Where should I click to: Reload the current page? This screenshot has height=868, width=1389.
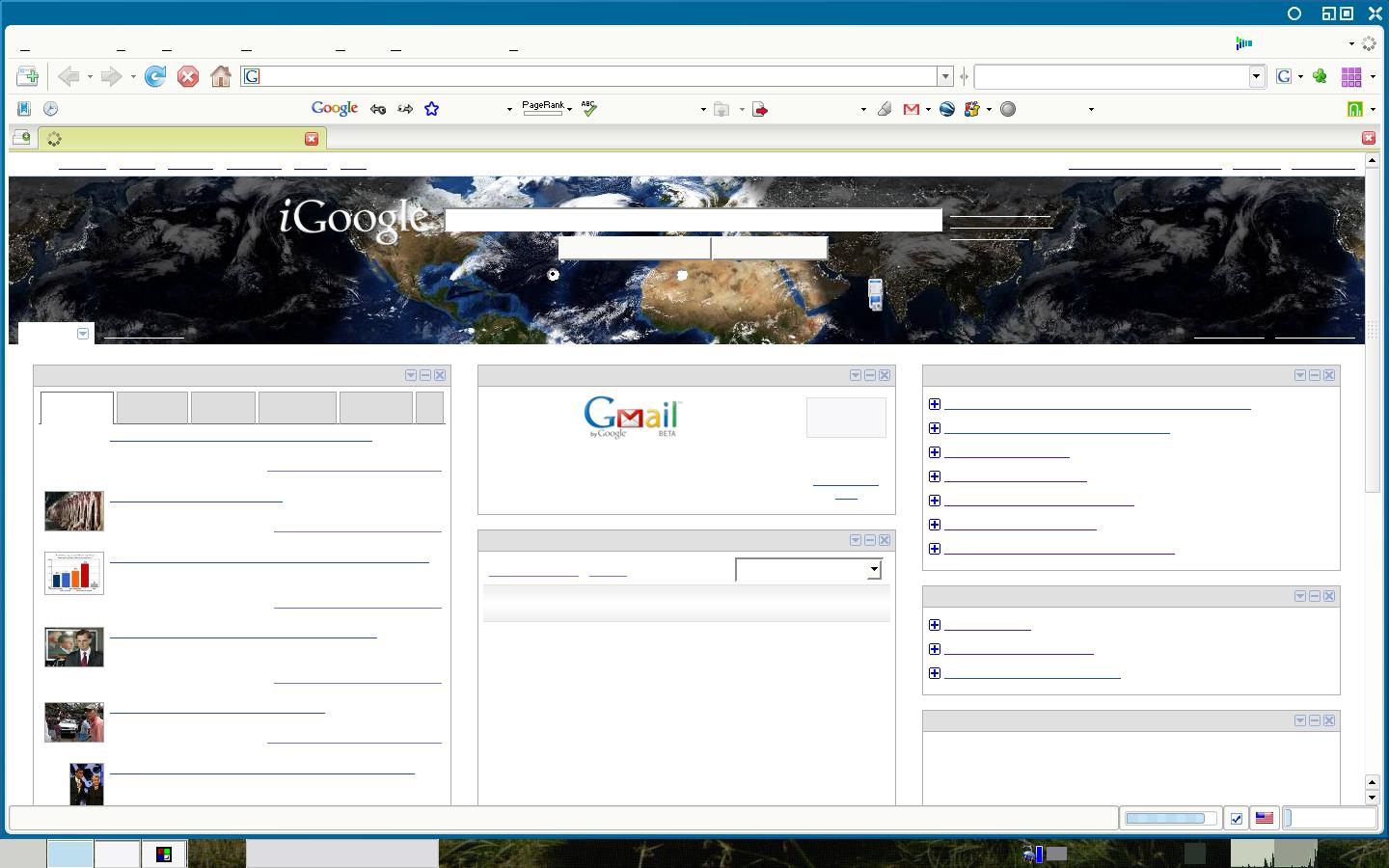coord(155,76)
